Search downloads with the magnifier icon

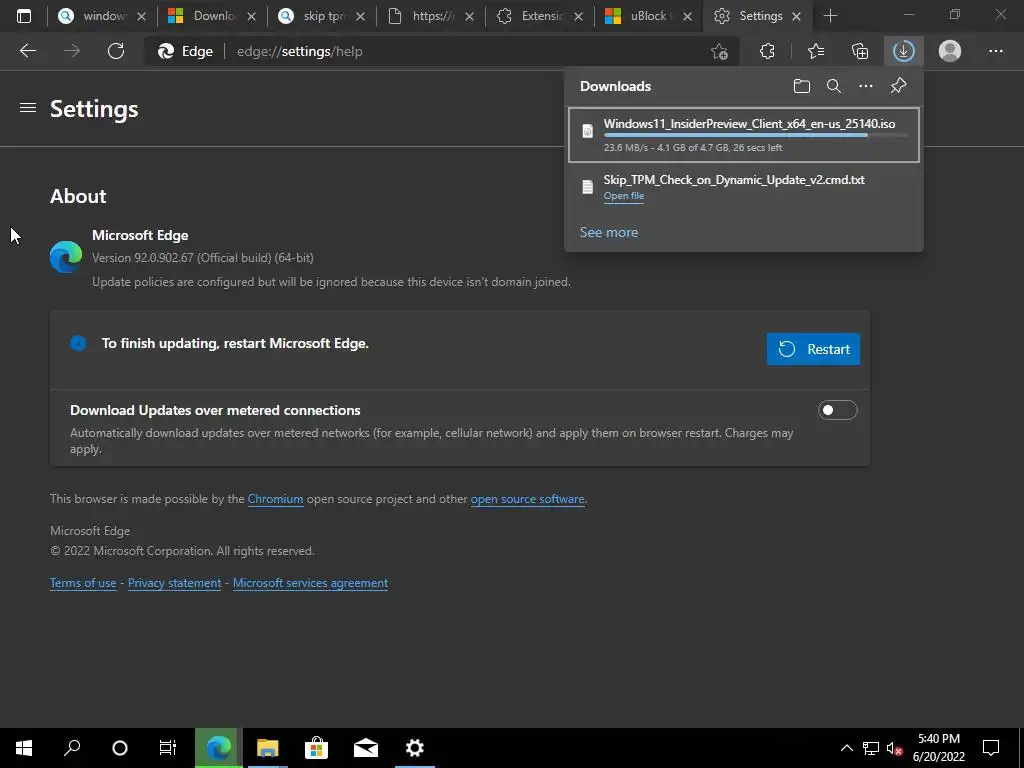(x=834, y=86)
